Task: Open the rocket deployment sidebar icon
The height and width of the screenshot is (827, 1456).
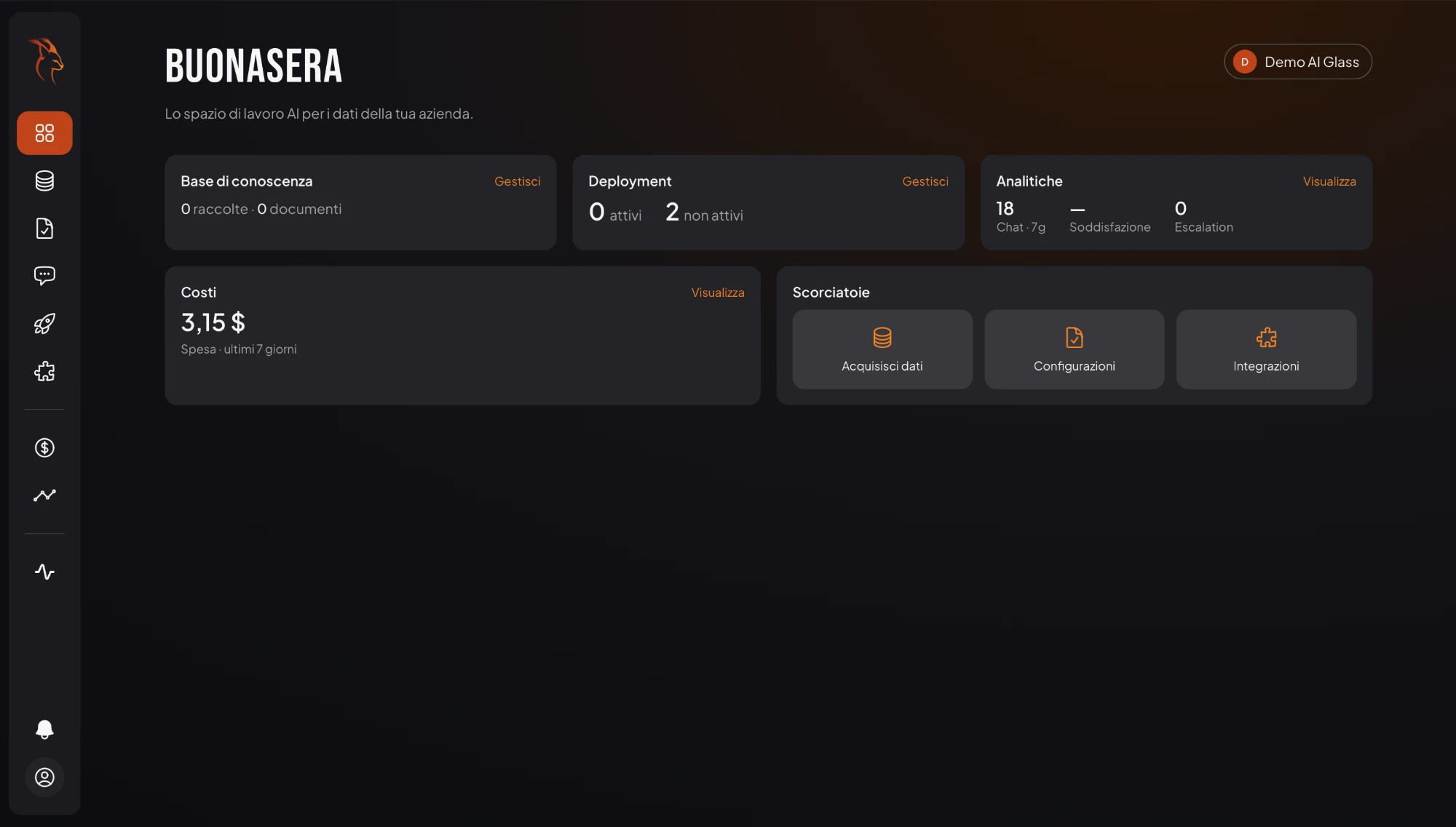Action: pos(44,324)
